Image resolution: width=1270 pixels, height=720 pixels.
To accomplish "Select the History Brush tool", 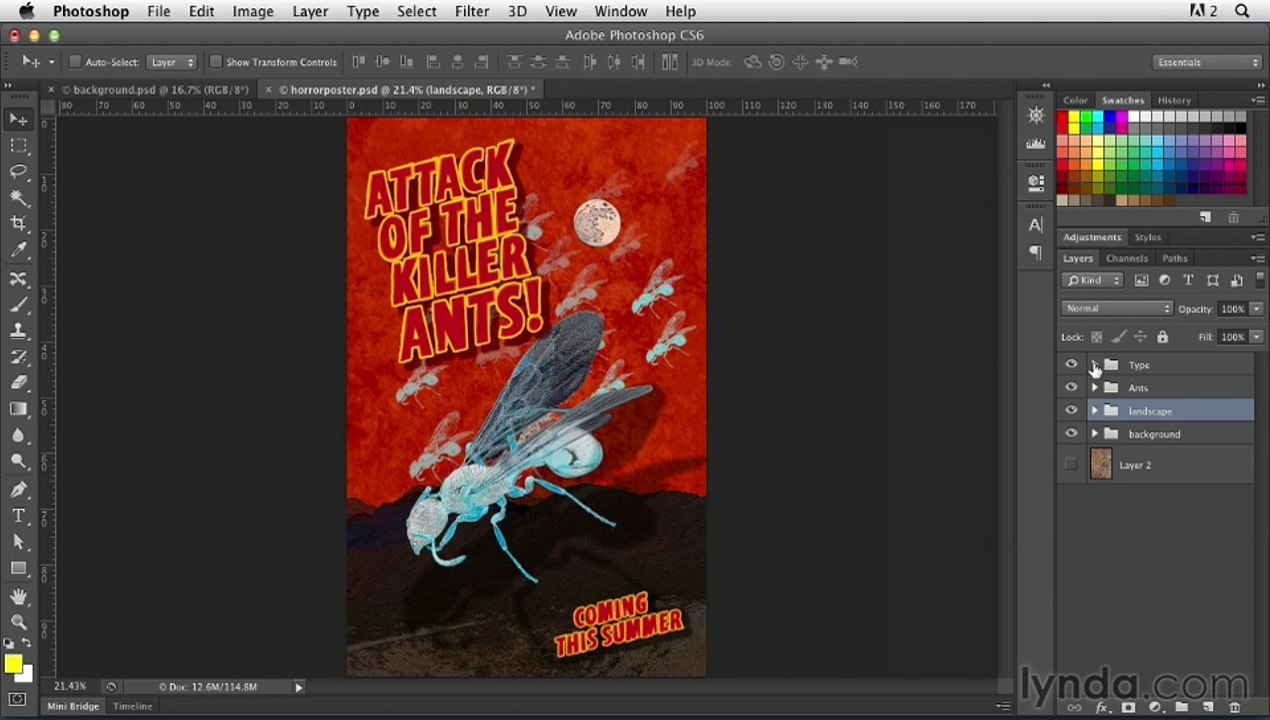I will [x=19, y=357].
